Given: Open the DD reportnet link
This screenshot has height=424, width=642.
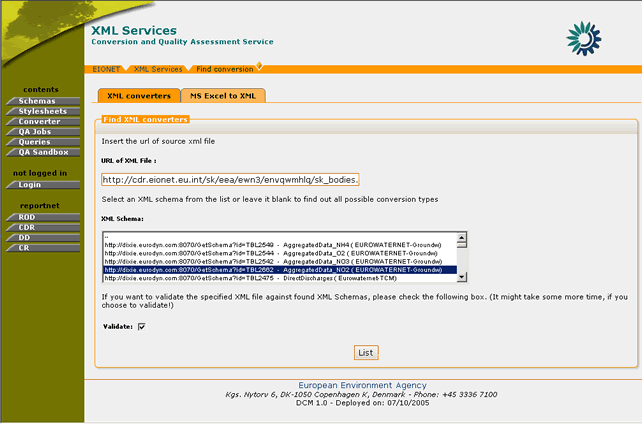Looking at the screenshot, I should 43,238.
